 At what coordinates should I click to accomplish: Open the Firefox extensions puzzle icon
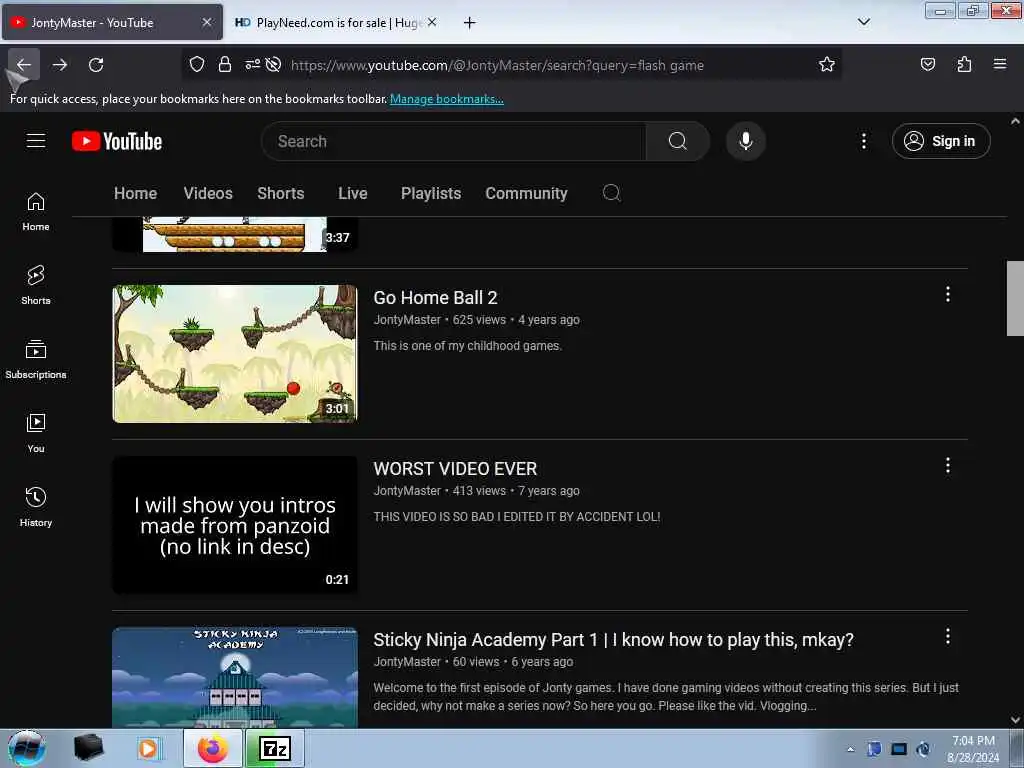pos(964,65)
